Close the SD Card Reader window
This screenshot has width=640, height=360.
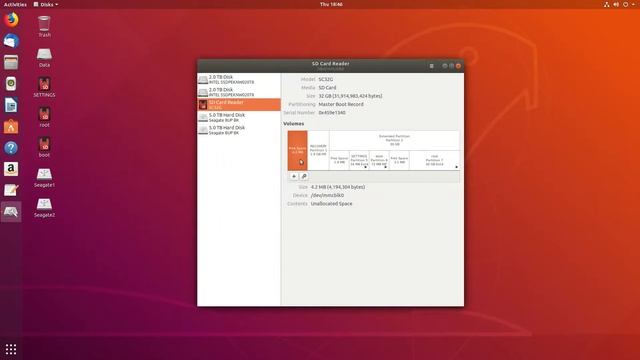coord(458,66)
